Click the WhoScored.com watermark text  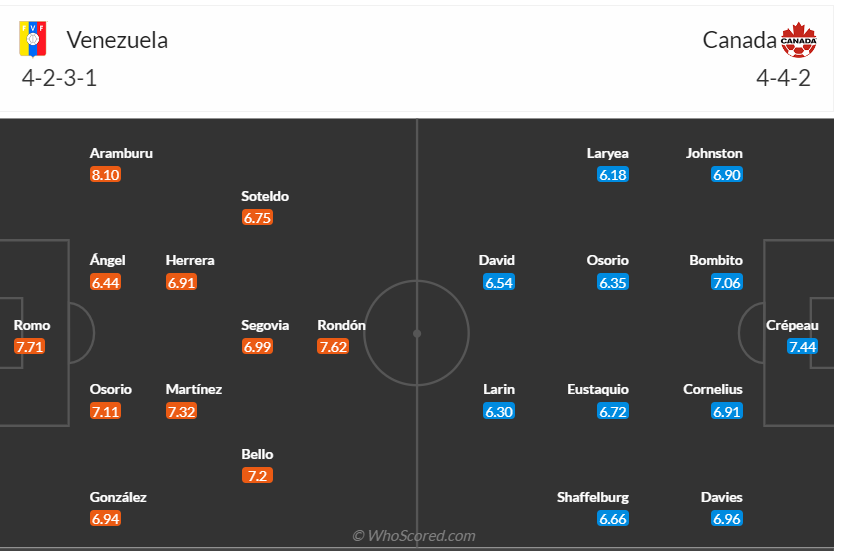(x=414, y=536)
